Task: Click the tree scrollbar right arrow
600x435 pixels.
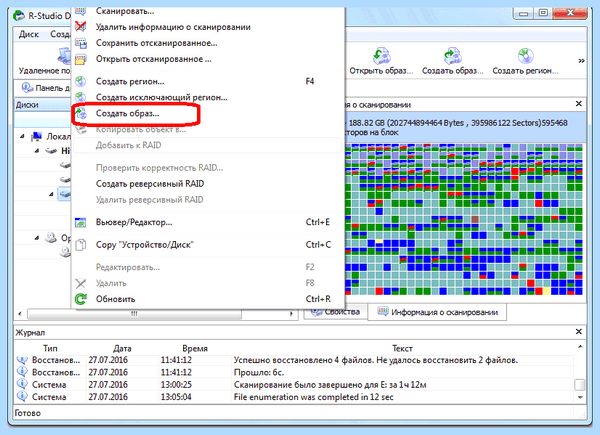Action: click(292, 314)
